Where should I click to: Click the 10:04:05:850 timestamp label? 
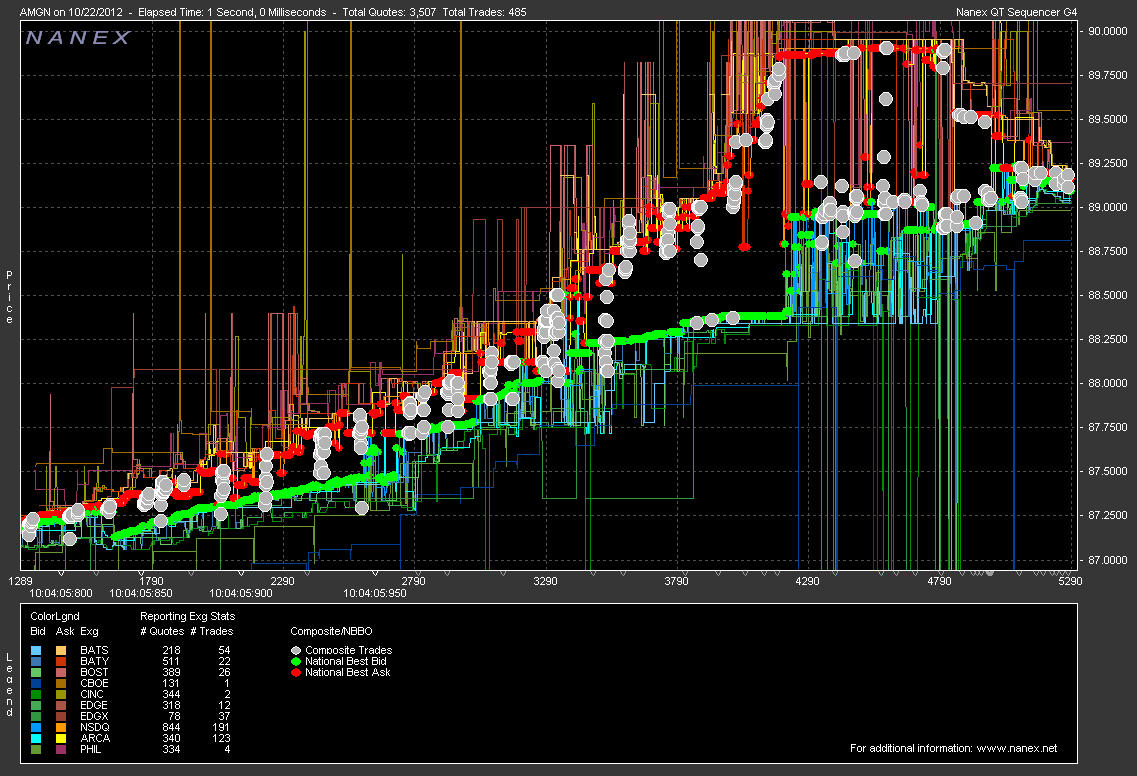[141, 593]
